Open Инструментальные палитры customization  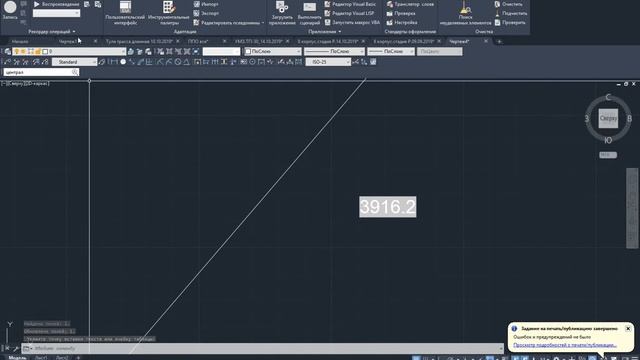pos(169,13)
